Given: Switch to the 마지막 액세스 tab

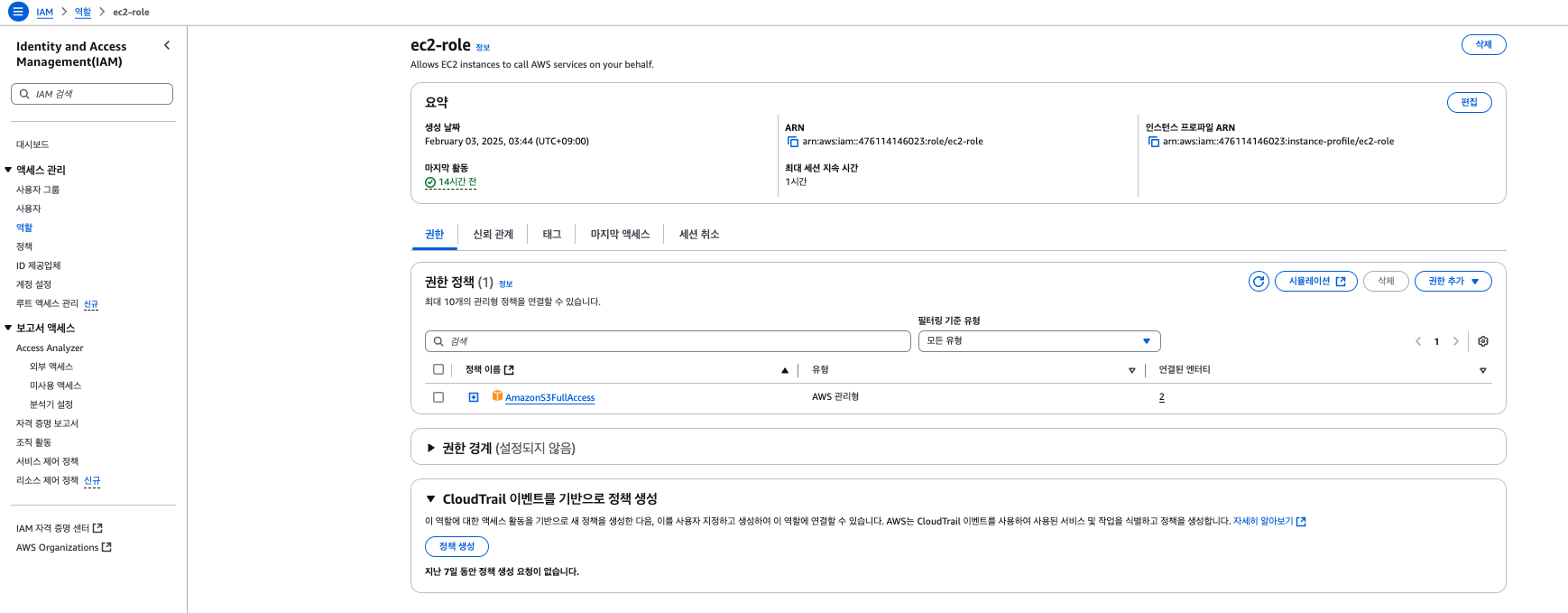Looking at the screenshot, I should (620, 235).
